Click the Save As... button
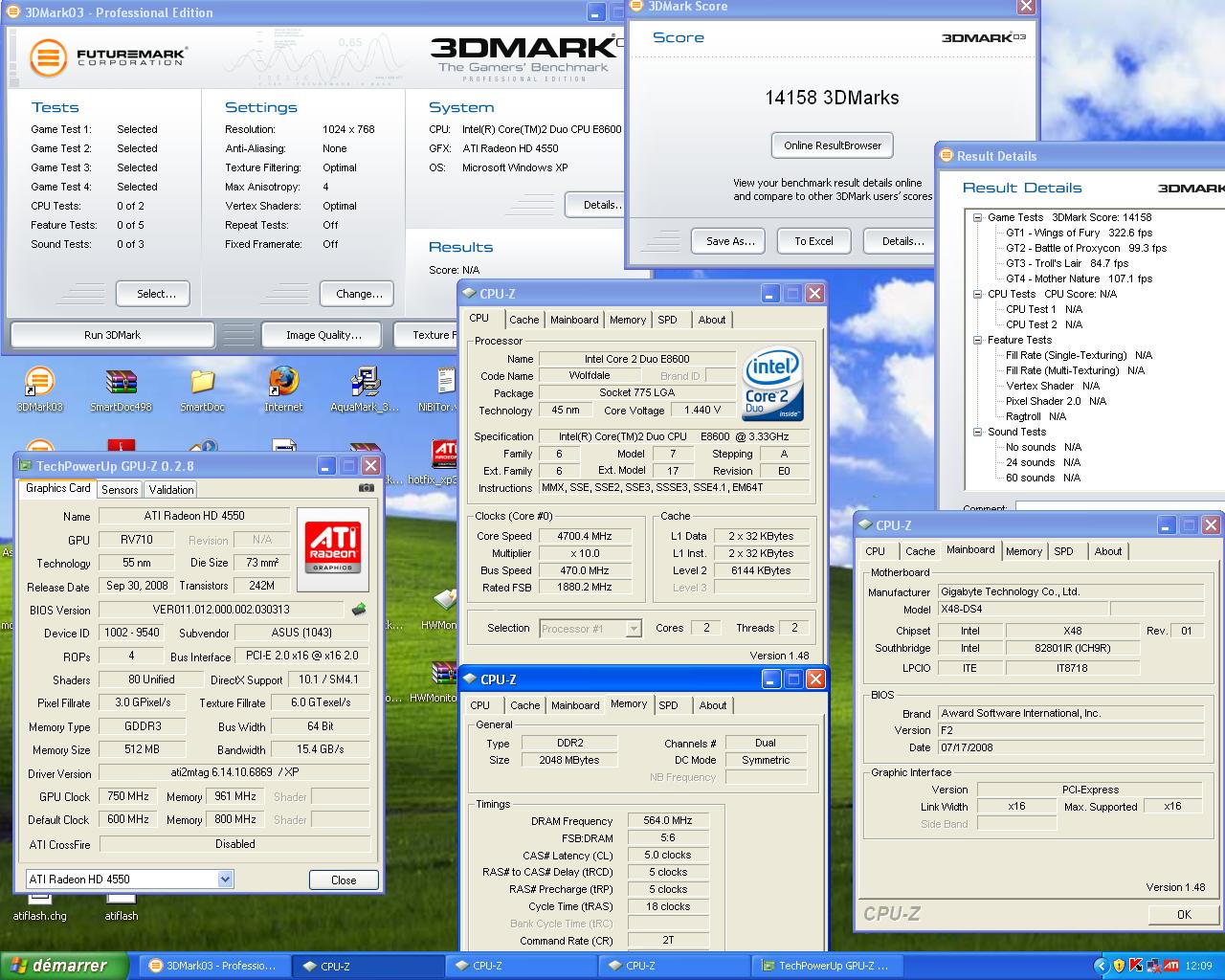The width and height of the screenshot is (1225, 980). coord(731,241)
